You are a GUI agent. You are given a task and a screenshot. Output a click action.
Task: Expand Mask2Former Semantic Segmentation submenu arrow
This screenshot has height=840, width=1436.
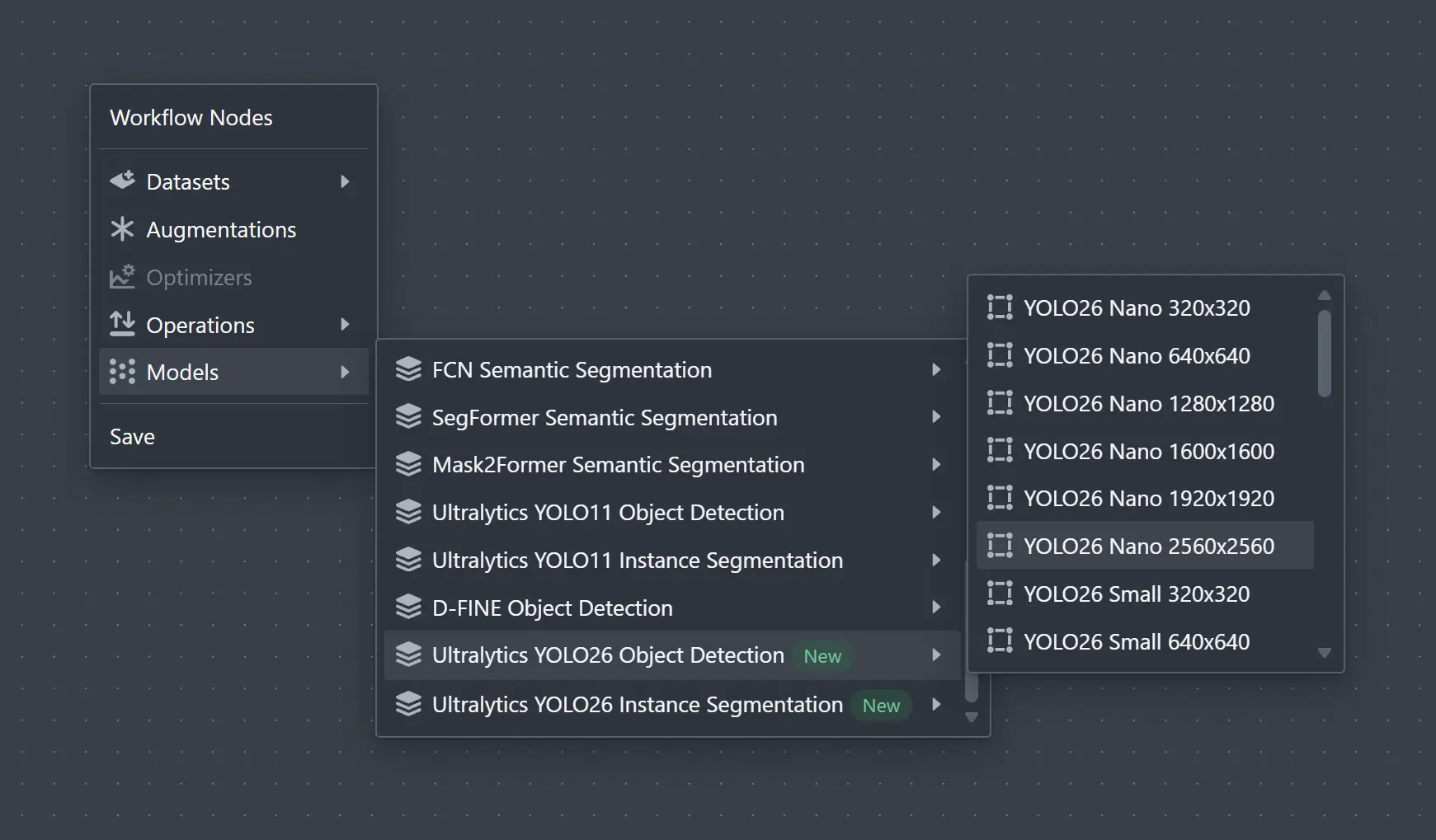[936, 464]
